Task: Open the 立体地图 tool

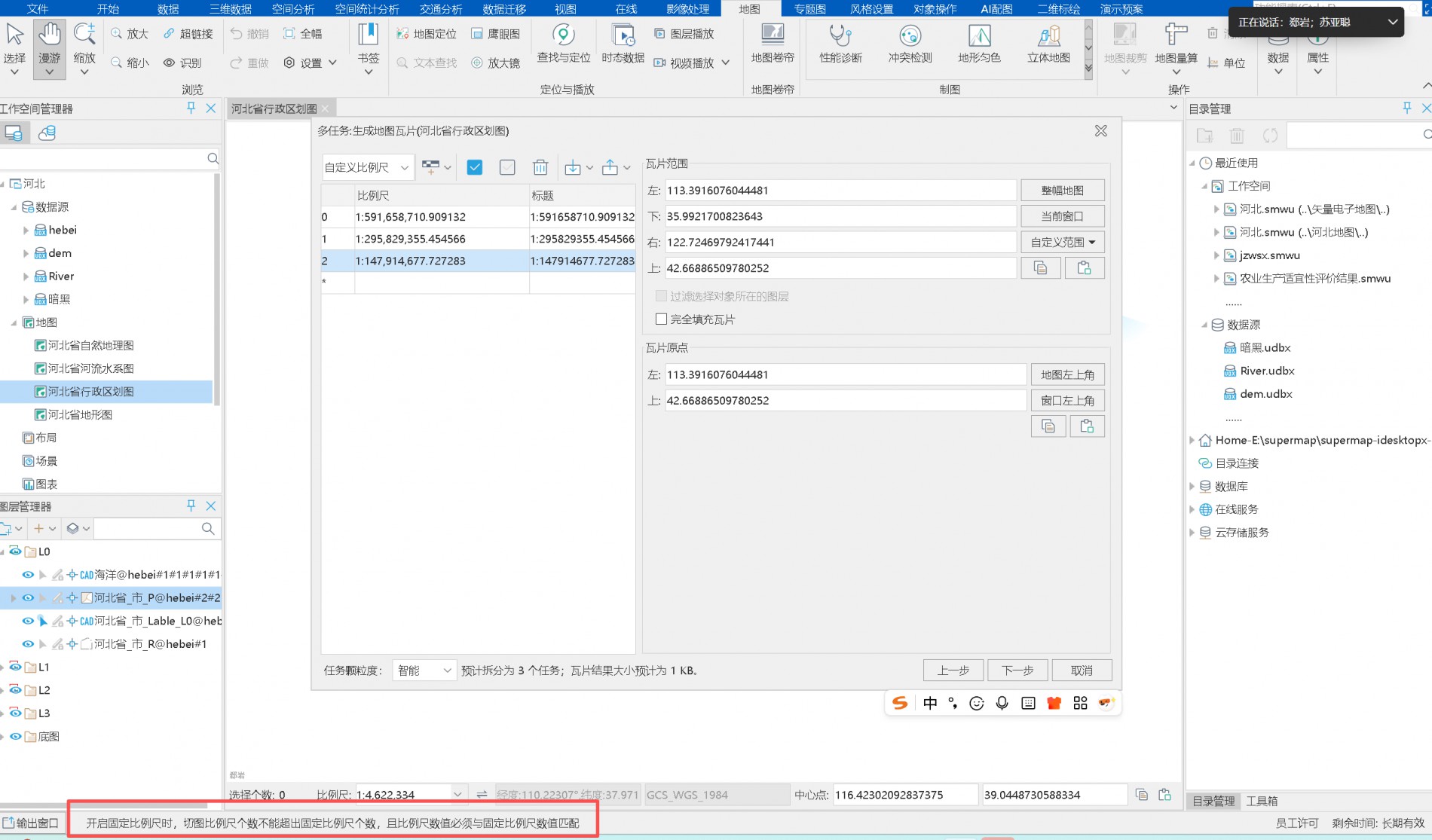Action: (1048, 36)
